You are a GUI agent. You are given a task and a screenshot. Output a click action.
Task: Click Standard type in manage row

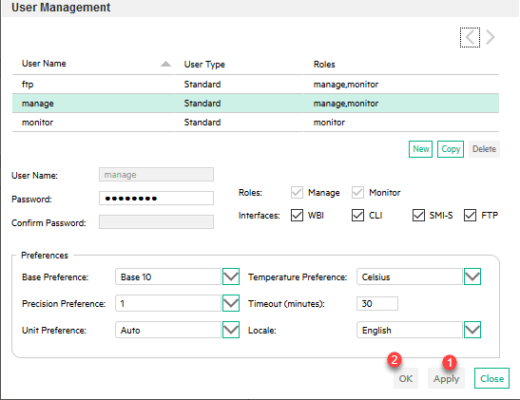coord(202,103)
